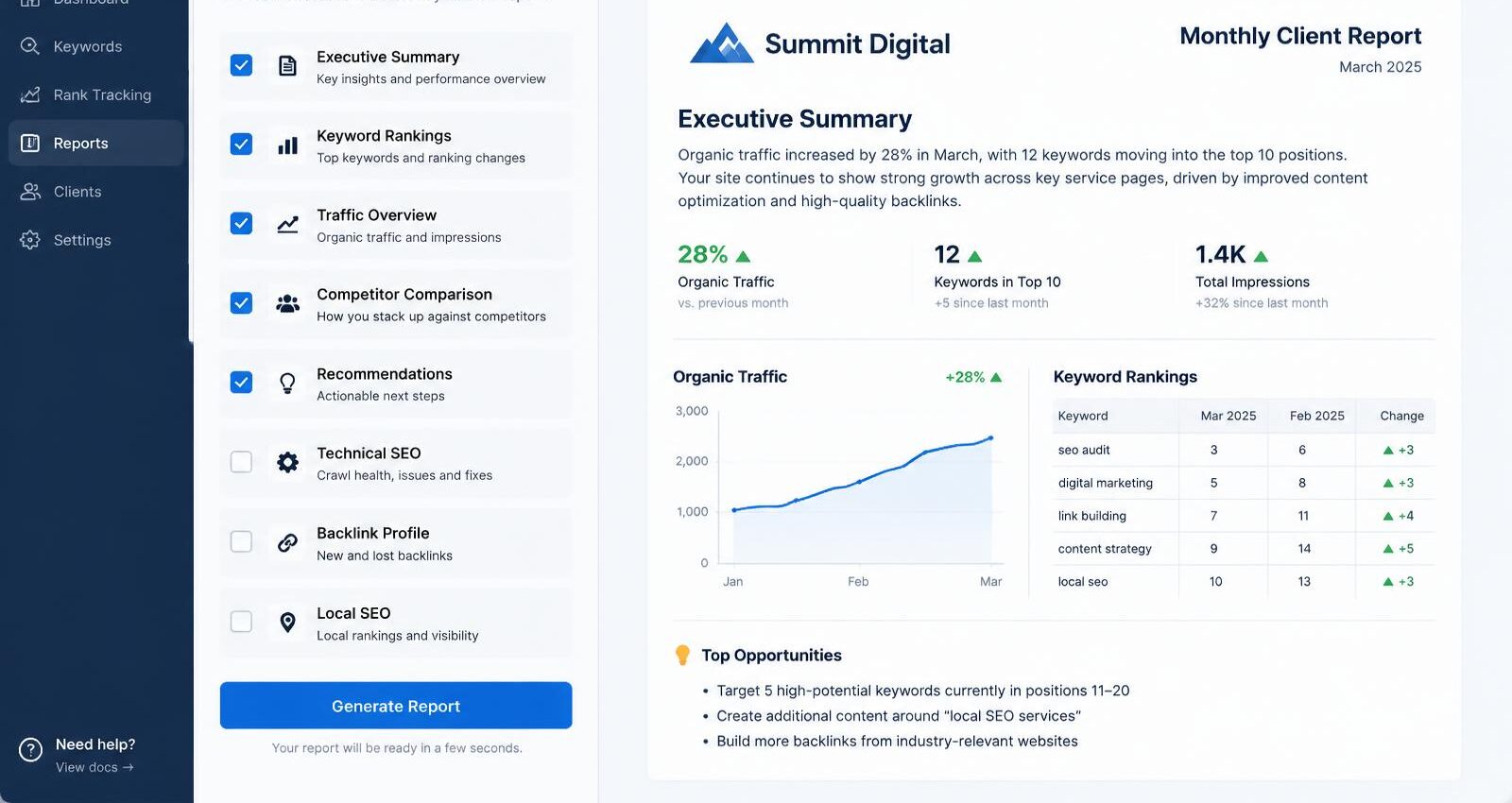Click the Reports document icon in sidebar
This screenshot has height=803, width=1512.
tap(30, 143)
